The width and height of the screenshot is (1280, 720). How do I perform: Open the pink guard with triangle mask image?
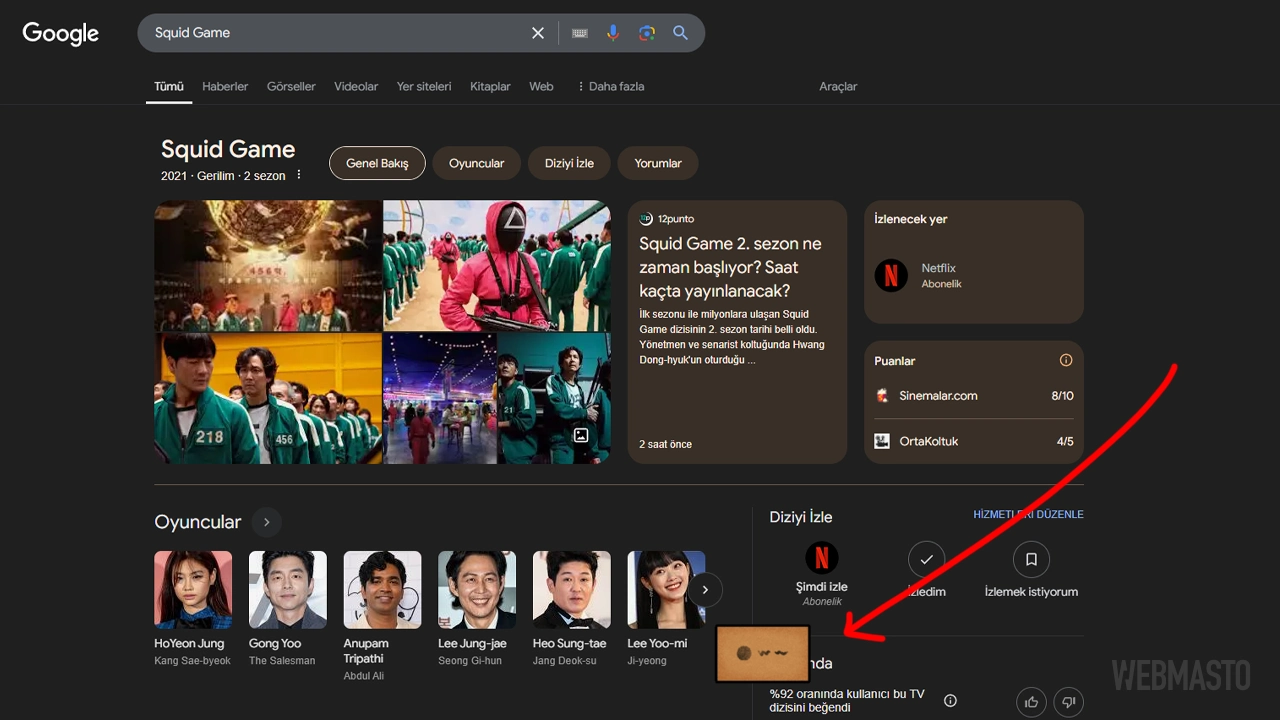[497, 266]
